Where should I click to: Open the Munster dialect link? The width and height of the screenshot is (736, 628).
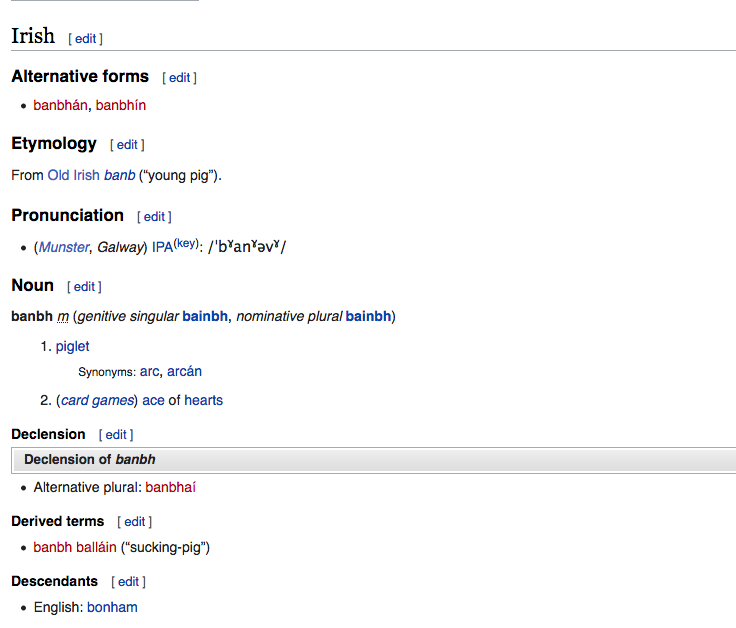[64, 247]
